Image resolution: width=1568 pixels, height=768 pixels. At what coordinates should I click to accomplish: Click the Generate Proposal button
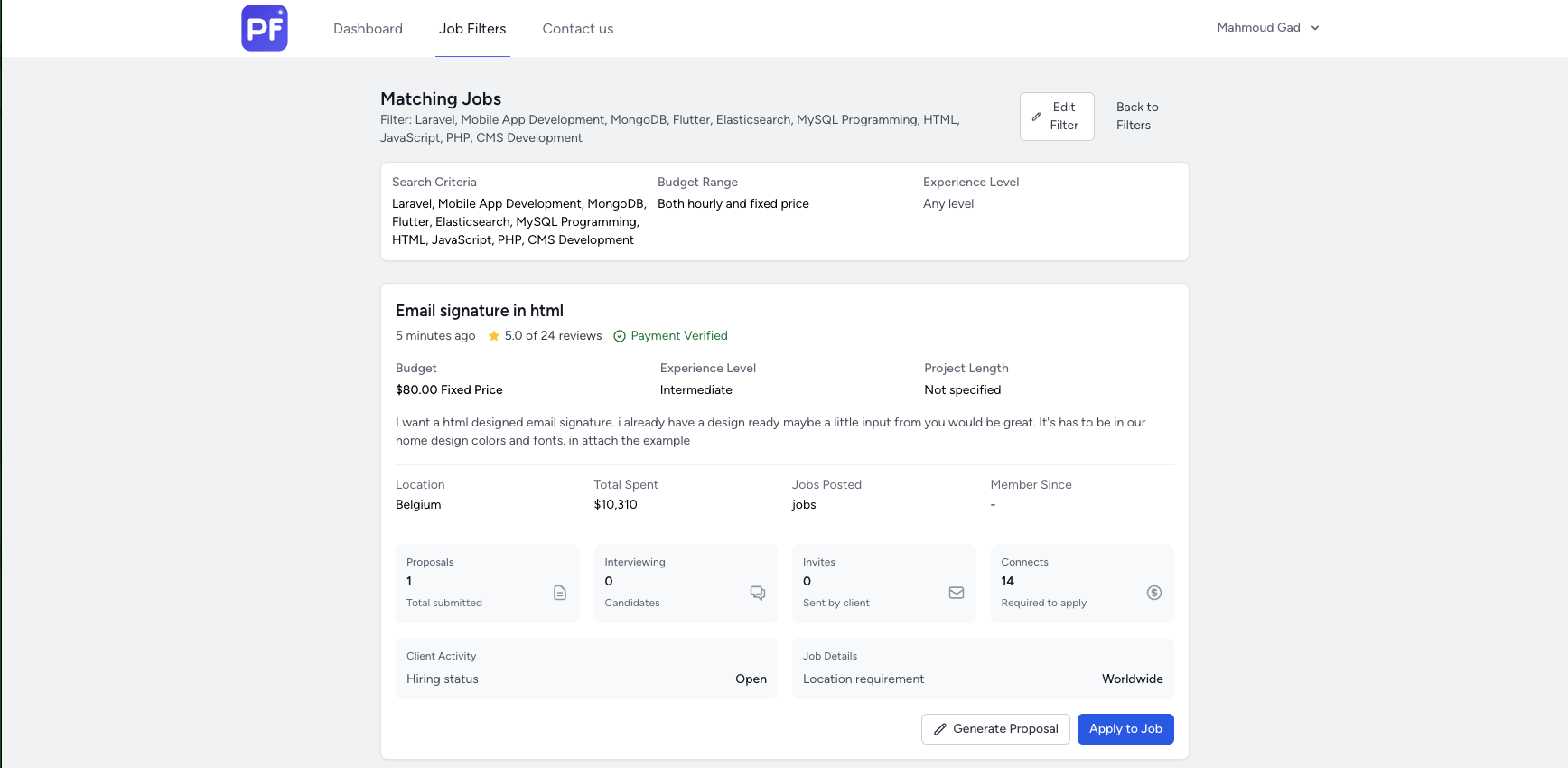(x=995, y=729)
